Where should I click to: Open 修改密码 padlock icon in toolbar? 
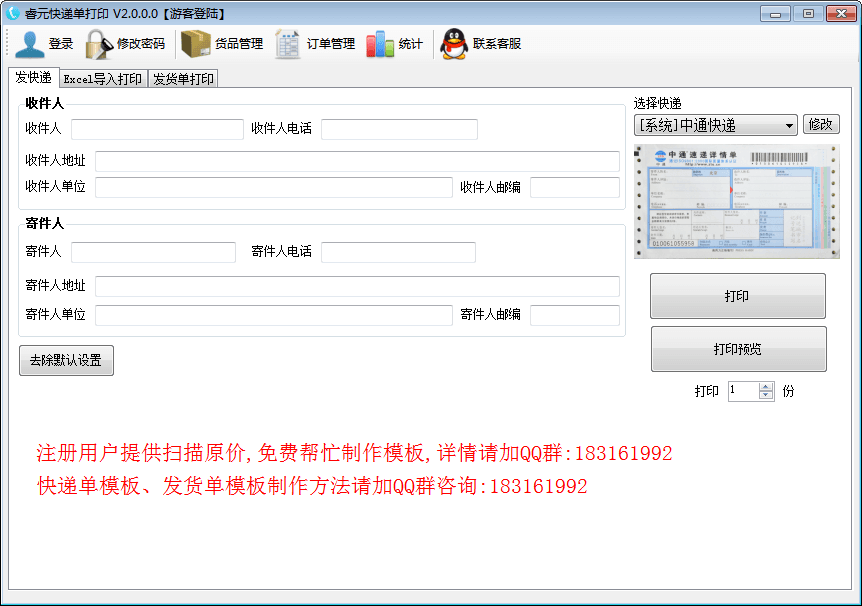coord(97,44)
